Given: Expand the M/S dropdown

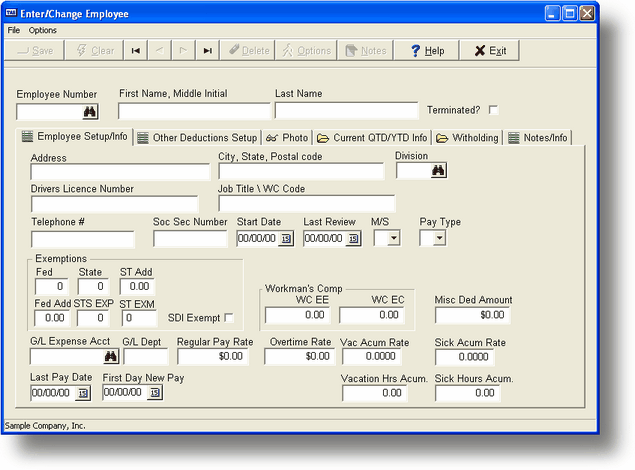Looking at the screenshot, I should coord(394,238).
